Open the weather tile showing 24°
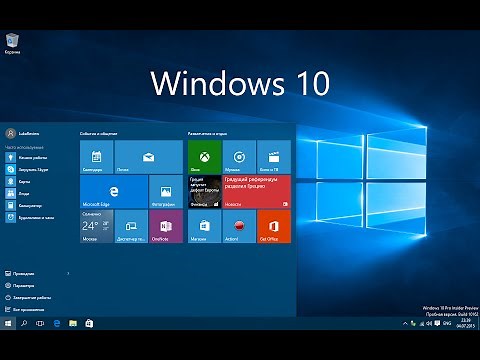This screenshot has width=480, height=360. pos(97,226)
